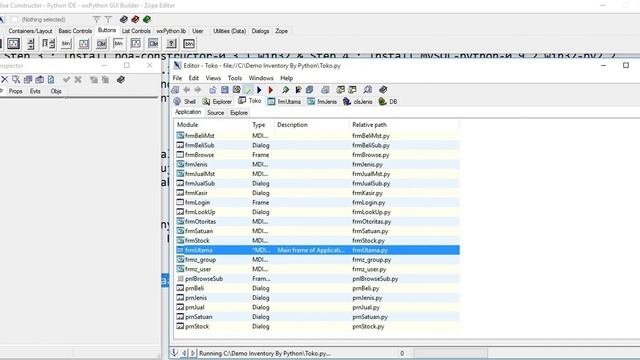Open the Objs tab in Inspector
The height and width of the screenshot is (360, 640).
pos(56,91)
